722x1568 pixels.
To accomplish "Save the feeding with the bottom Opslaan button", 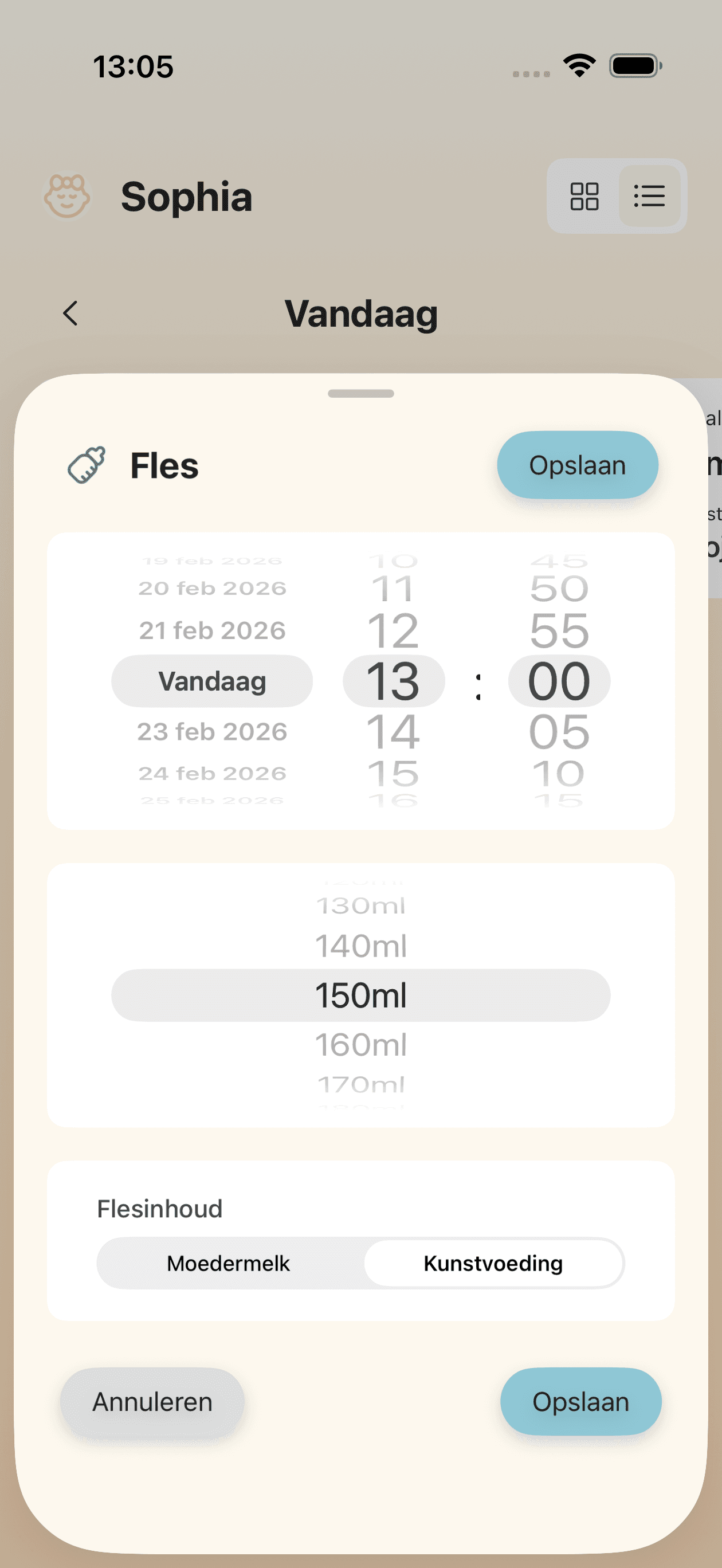I will coord(579,1401).
